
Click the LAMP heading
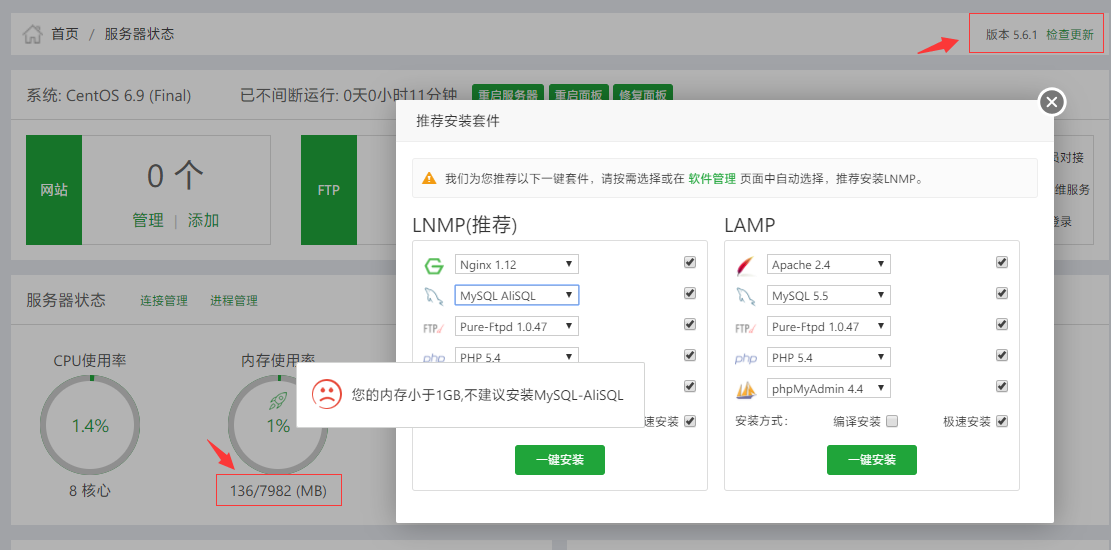[750, 225]
